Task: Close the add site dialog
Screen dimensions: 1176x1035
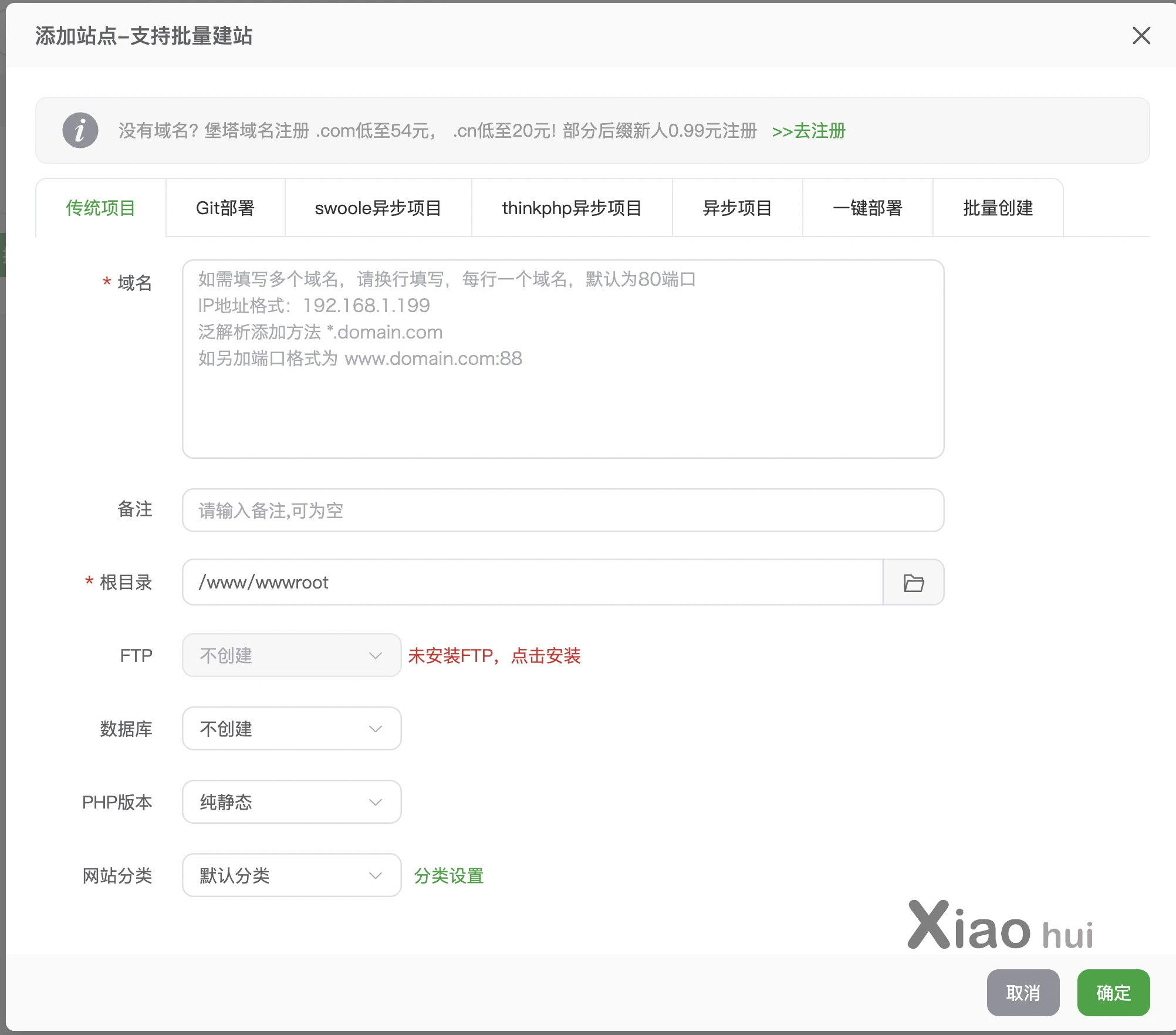Action: pyautogui.click(x=1141, y=36)
